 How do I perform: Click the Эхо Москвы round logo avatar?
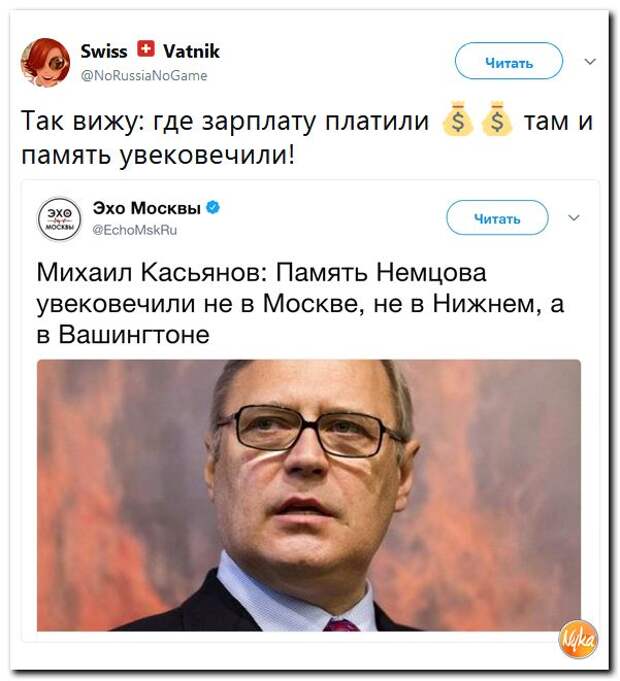click(x=59, y=218)
